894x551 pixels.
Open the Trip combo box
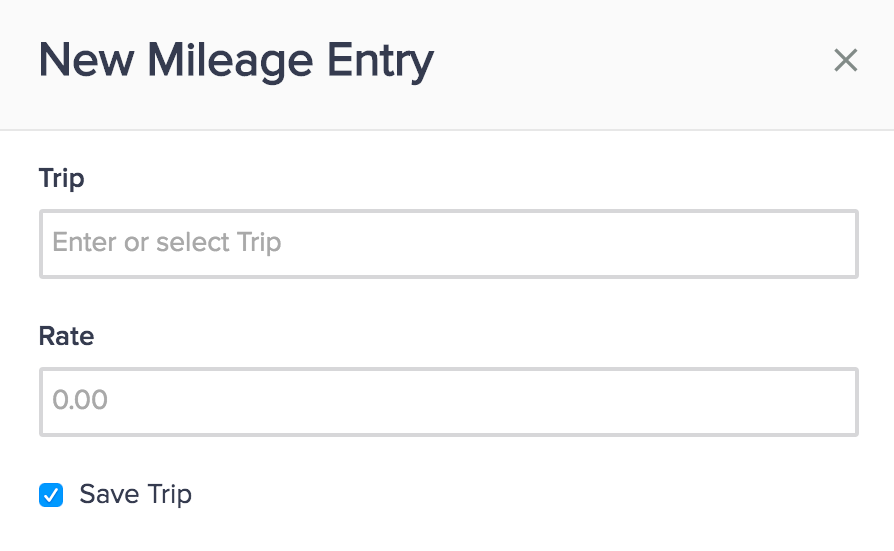coord(448,243)
